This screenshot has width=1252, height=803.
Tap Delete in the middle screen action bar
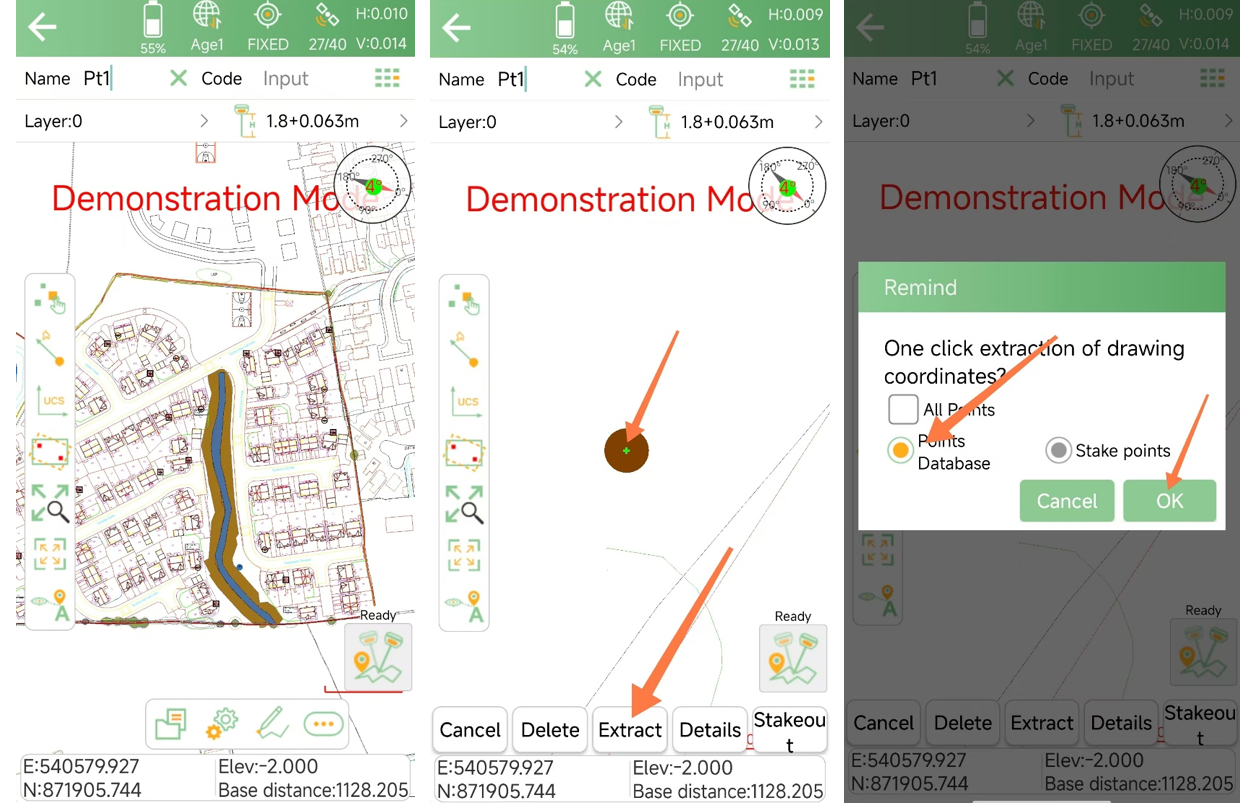tap(550, 730)
